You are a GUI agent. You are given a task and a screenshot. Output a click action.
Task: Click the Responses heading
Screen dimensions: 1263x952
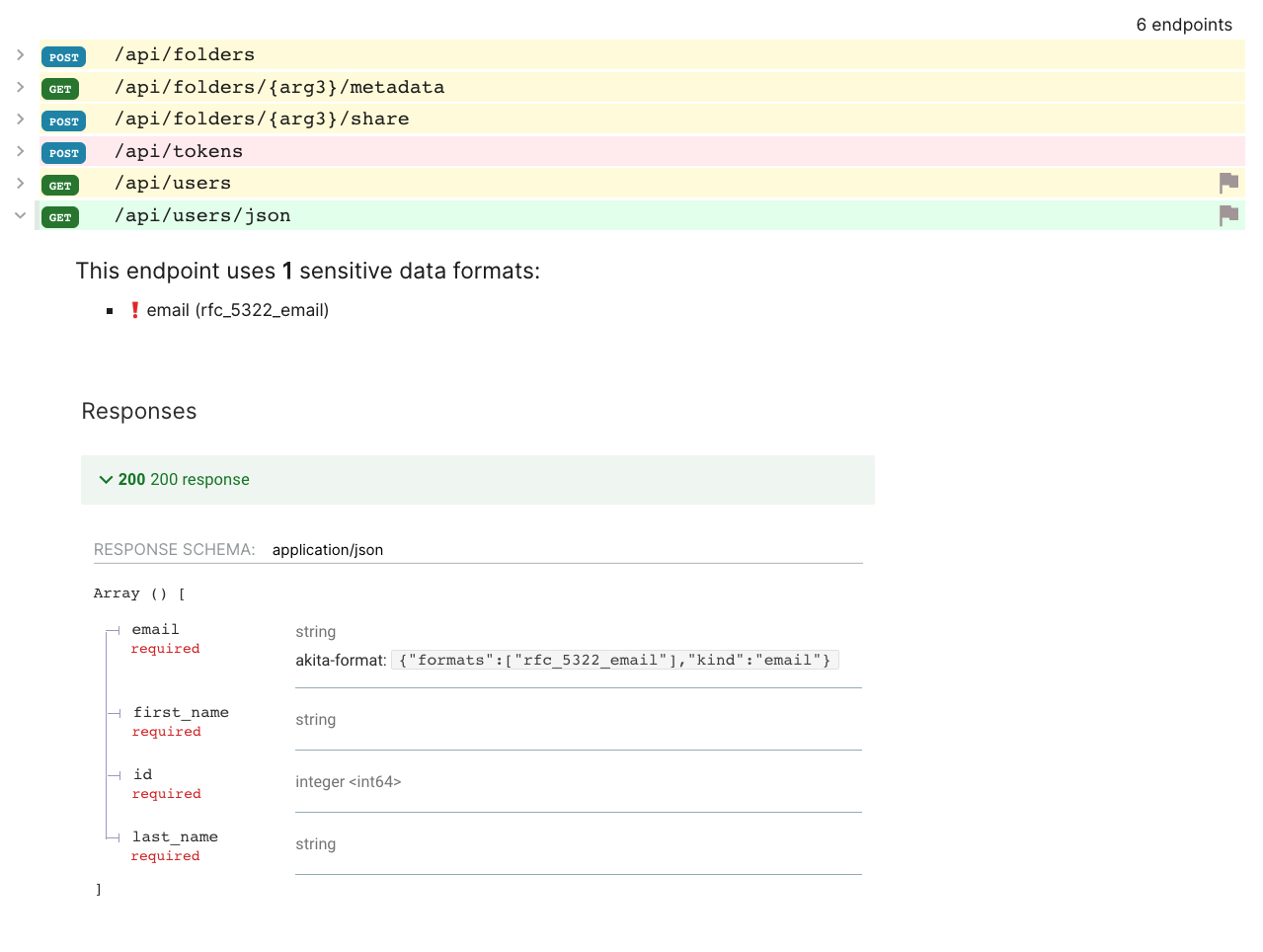139,411
